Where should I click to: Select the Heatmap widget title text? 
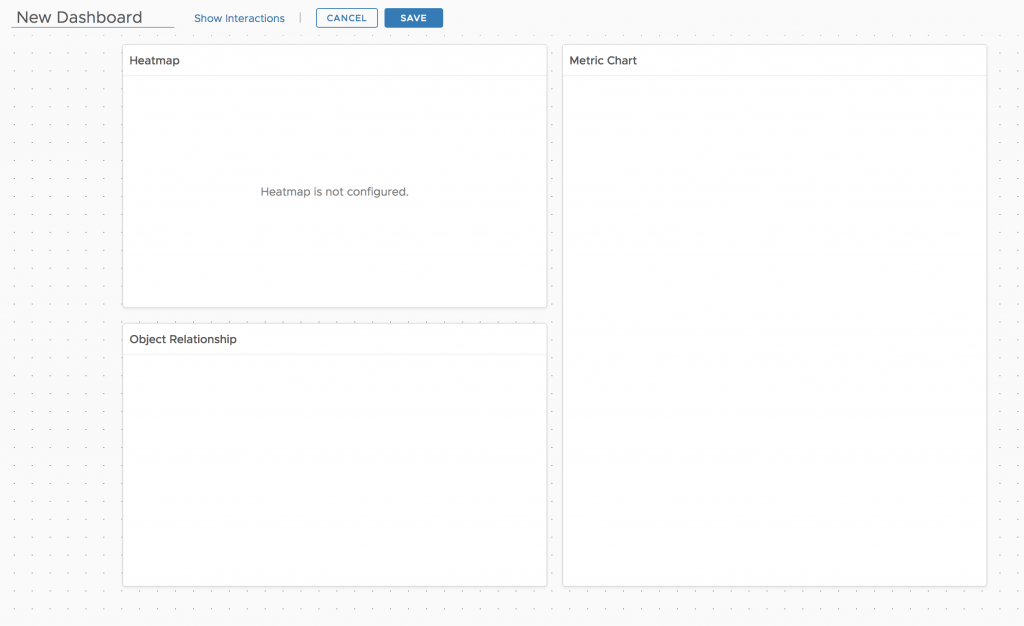coord(154,61)
